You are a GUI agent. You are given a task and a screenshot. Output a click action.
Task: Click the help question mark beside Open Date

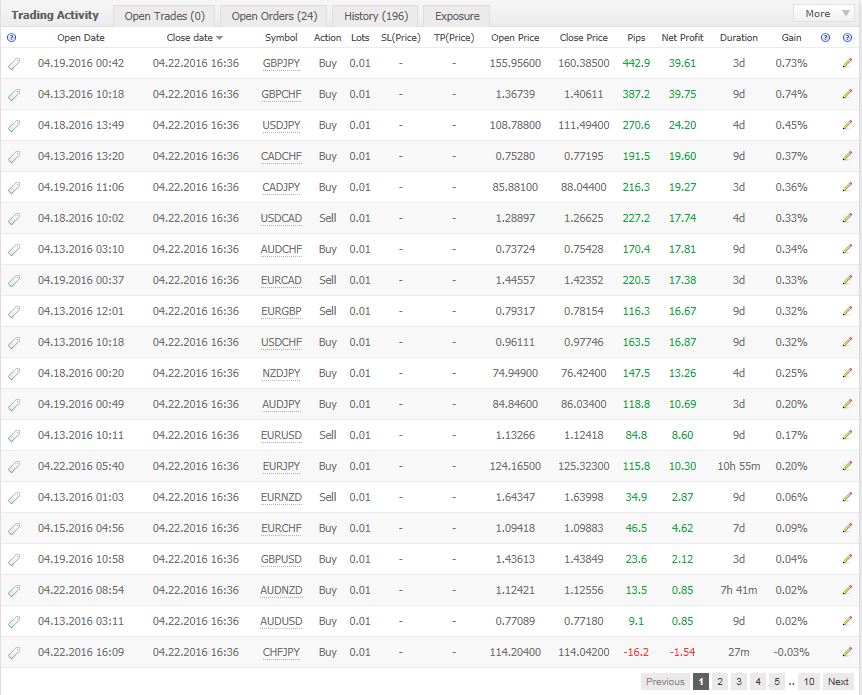11,38
